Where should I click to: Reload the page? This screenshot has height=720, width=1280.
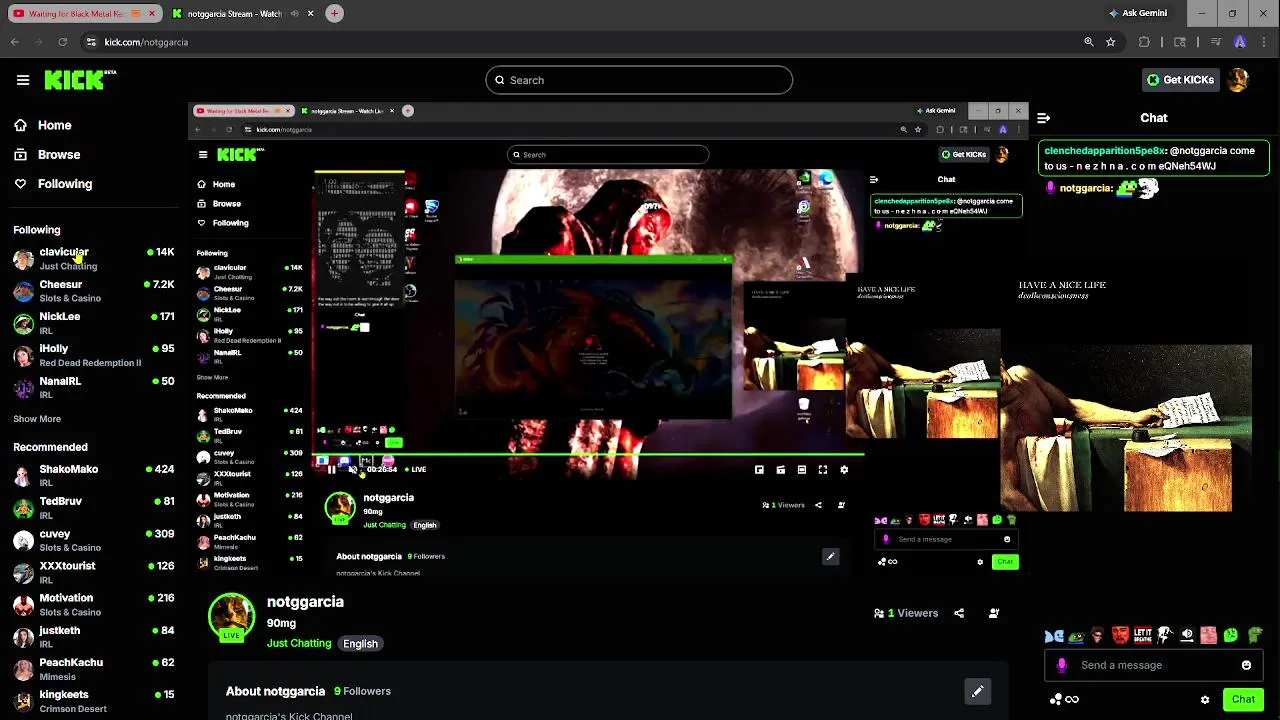62,42
